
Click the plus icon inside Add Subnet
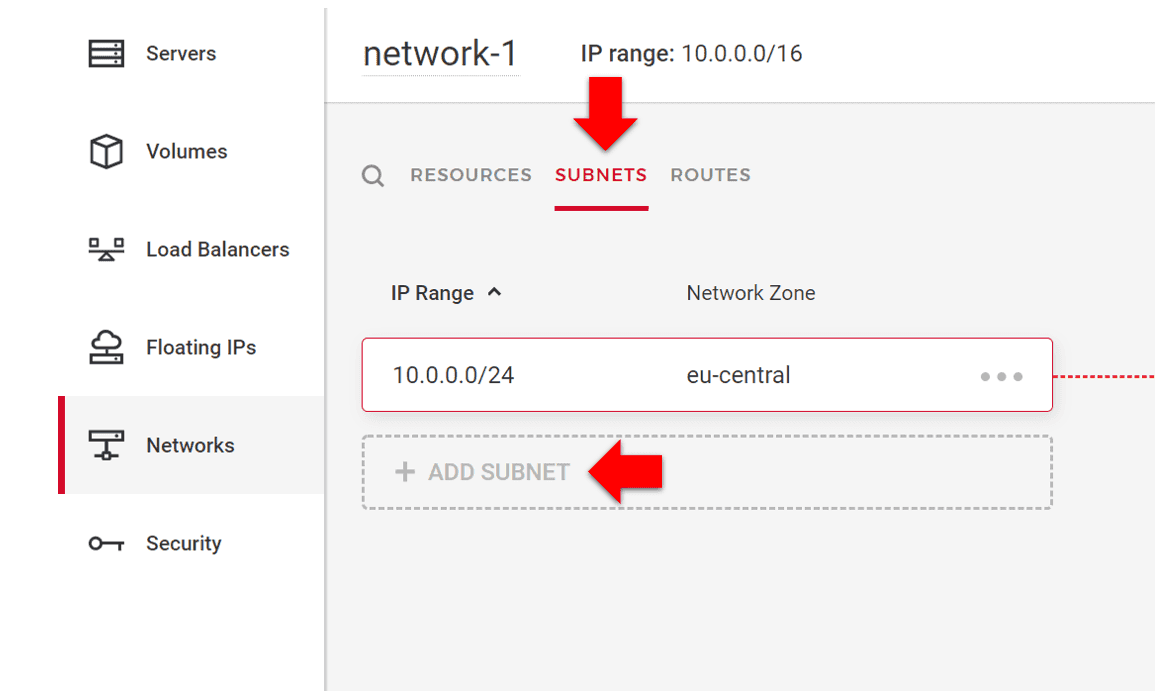click(404, 470)
